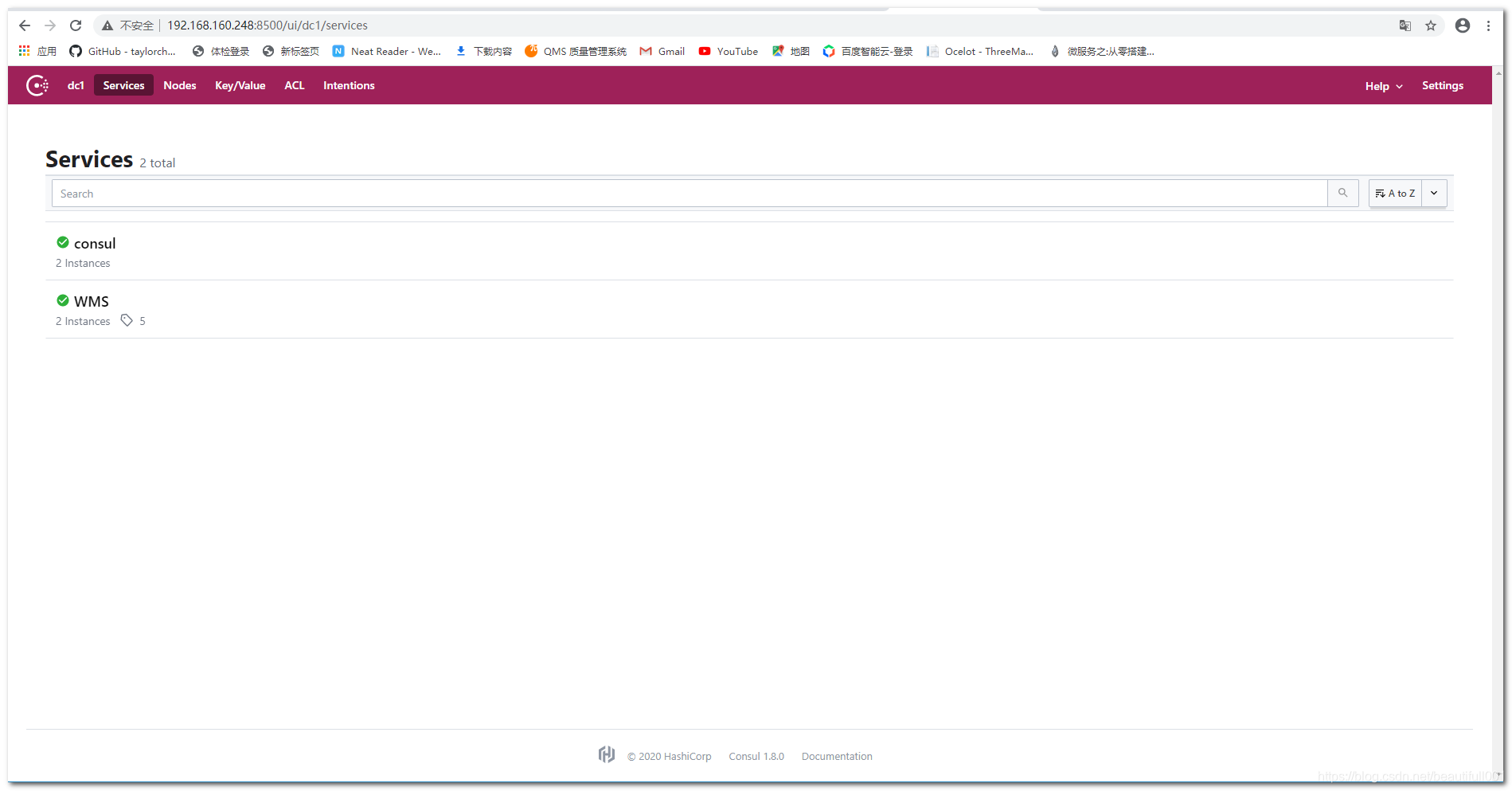Click the tag icon on WMS row
Screen dimensions: 1512x791
tap(127, 320)
